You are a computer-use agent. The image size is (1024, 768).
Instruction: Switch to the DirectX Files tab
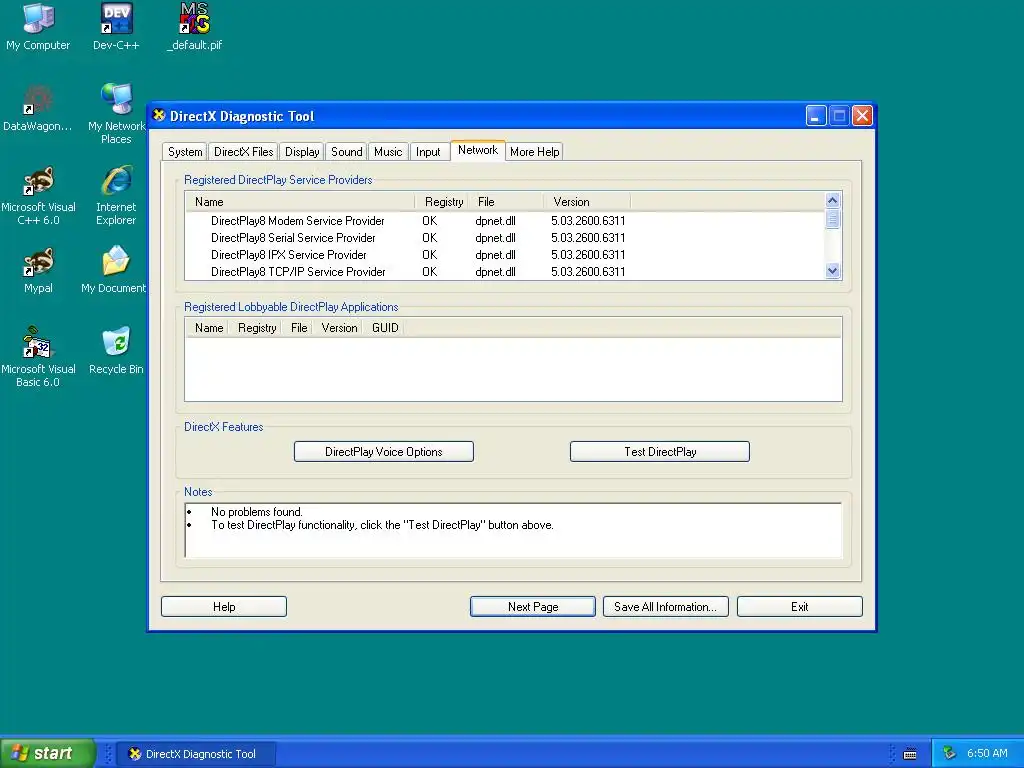244,152
